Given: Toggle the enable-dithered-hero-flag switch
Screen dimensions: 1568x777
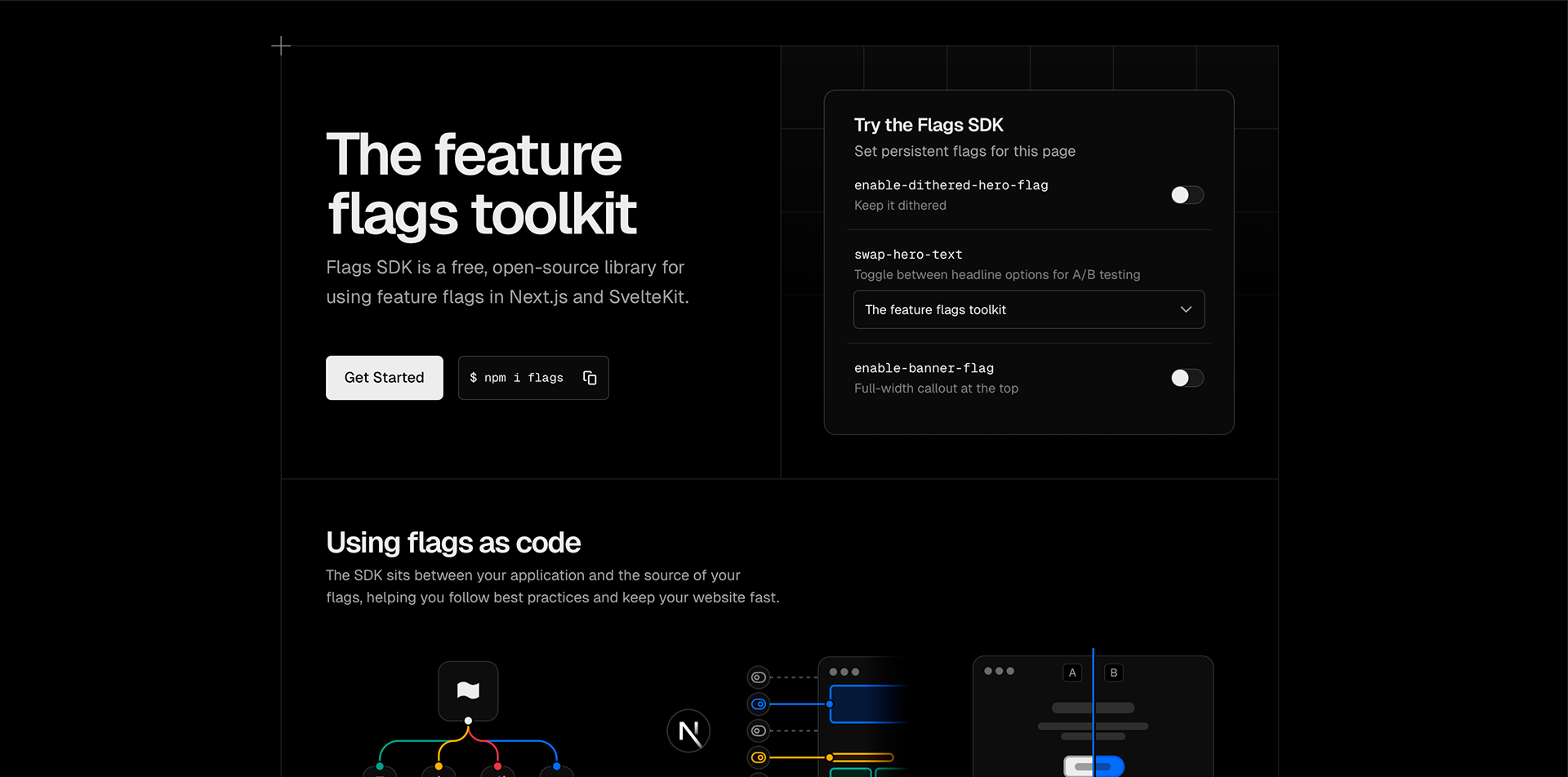Looking at the screenshot, I should pyautogui.click(x=1187, y=194).
